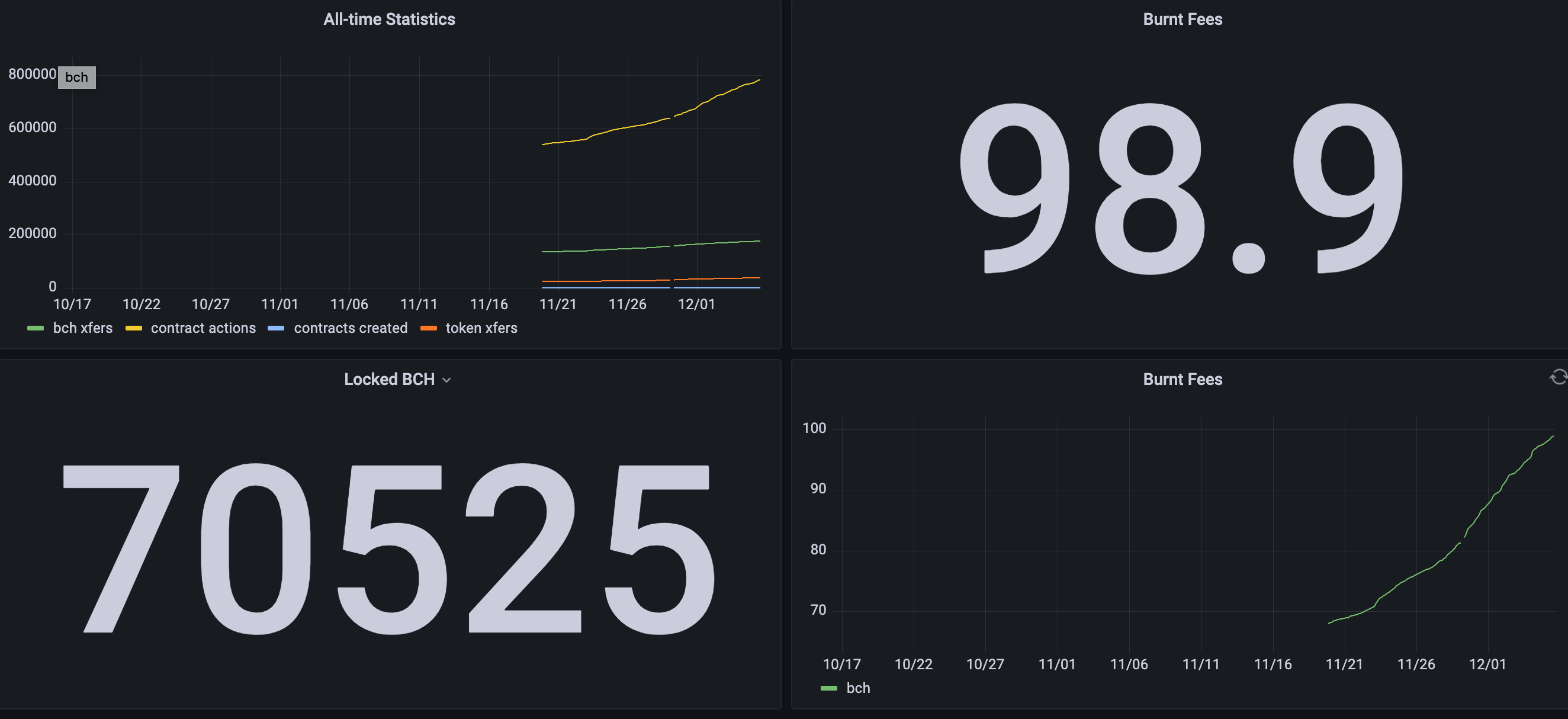Click the green swatch beside bch xfers

36,329
